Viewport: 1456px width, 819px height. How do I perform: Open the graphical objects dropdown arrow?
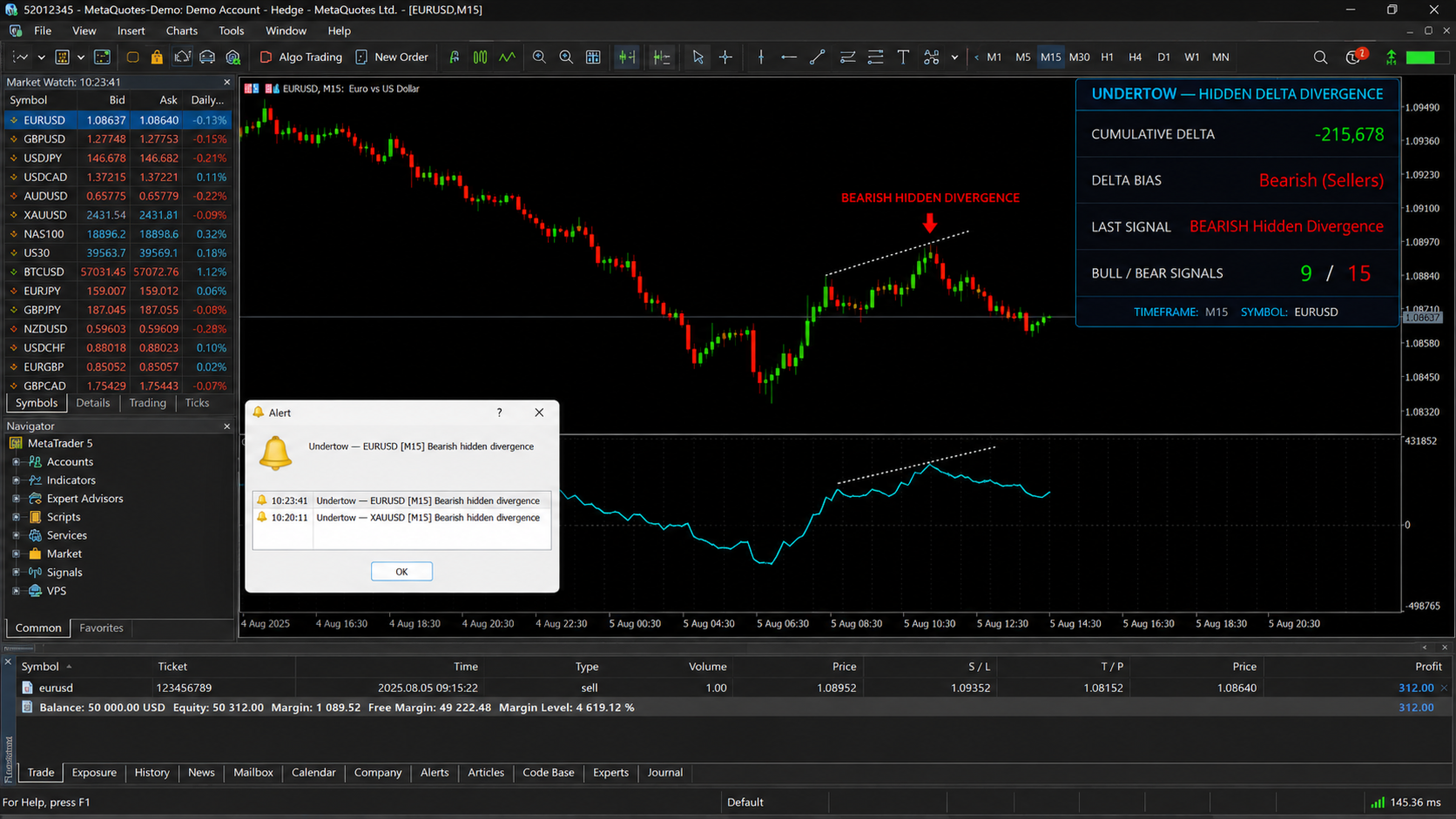pyautogui.click(x=954, y=57)
